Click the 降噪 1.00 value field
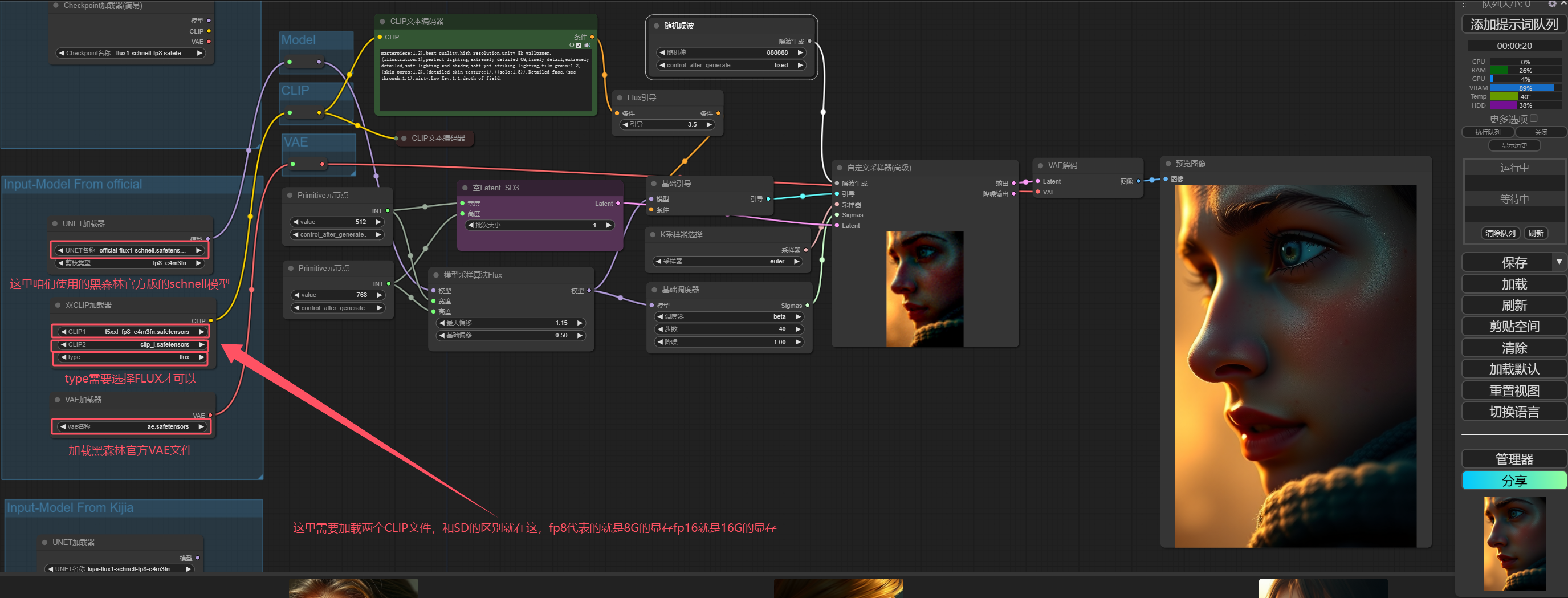 (x=729, y=342)
